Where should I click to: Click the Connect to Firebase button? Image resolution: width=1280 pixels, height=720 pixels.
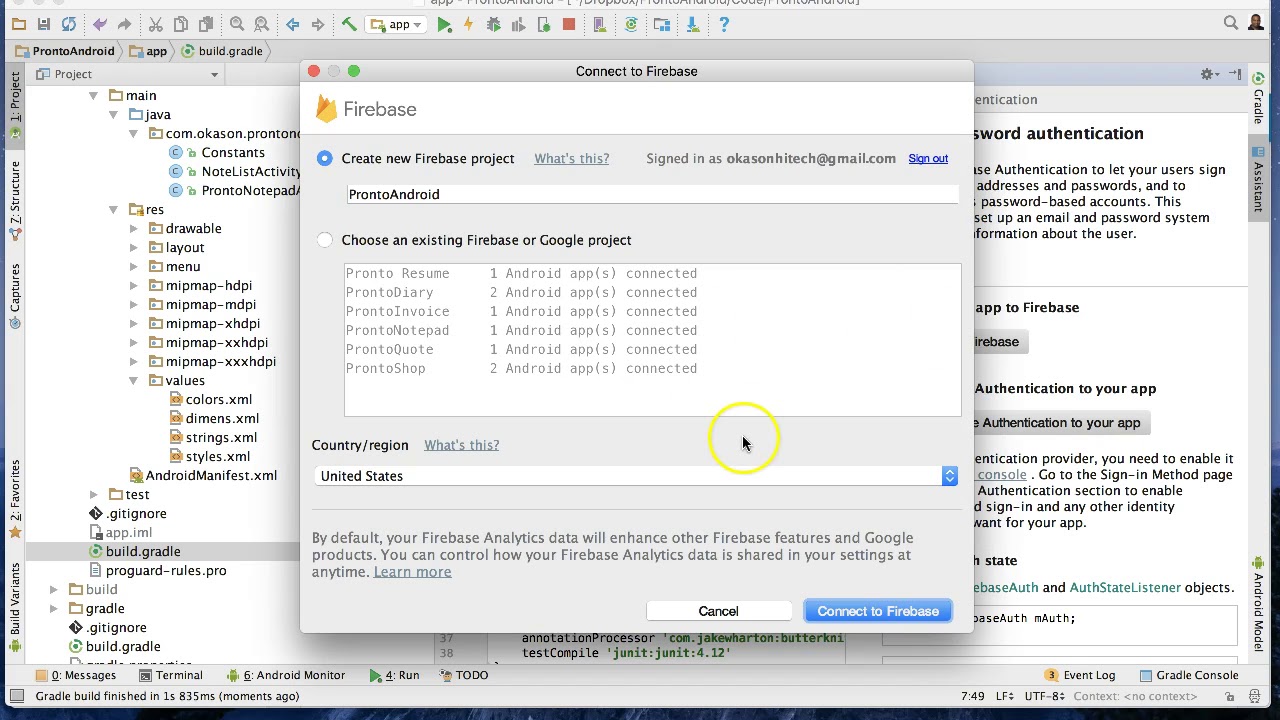point(878,611)
